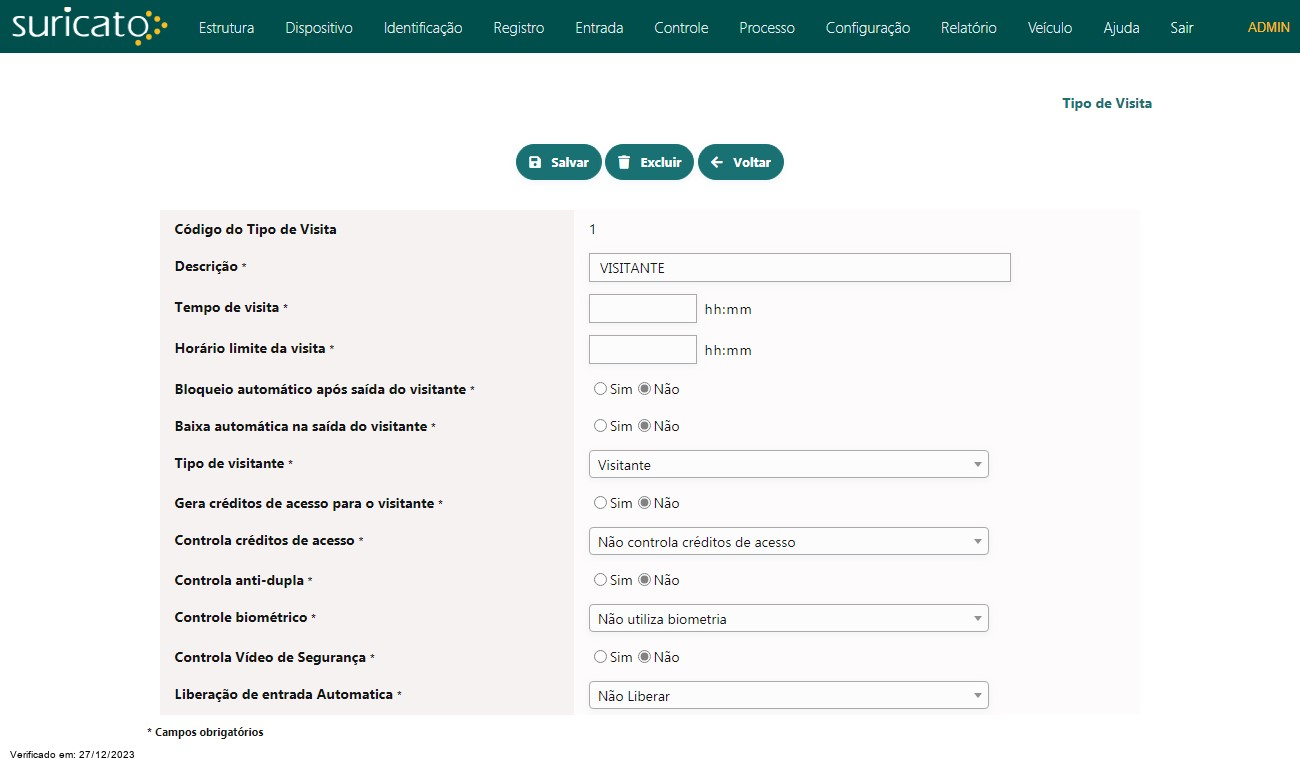Image resolution: width=1300 pixels, height=769 pixels.
Task: Click the left arrow icon on Voltar
Action: [717, 162]
